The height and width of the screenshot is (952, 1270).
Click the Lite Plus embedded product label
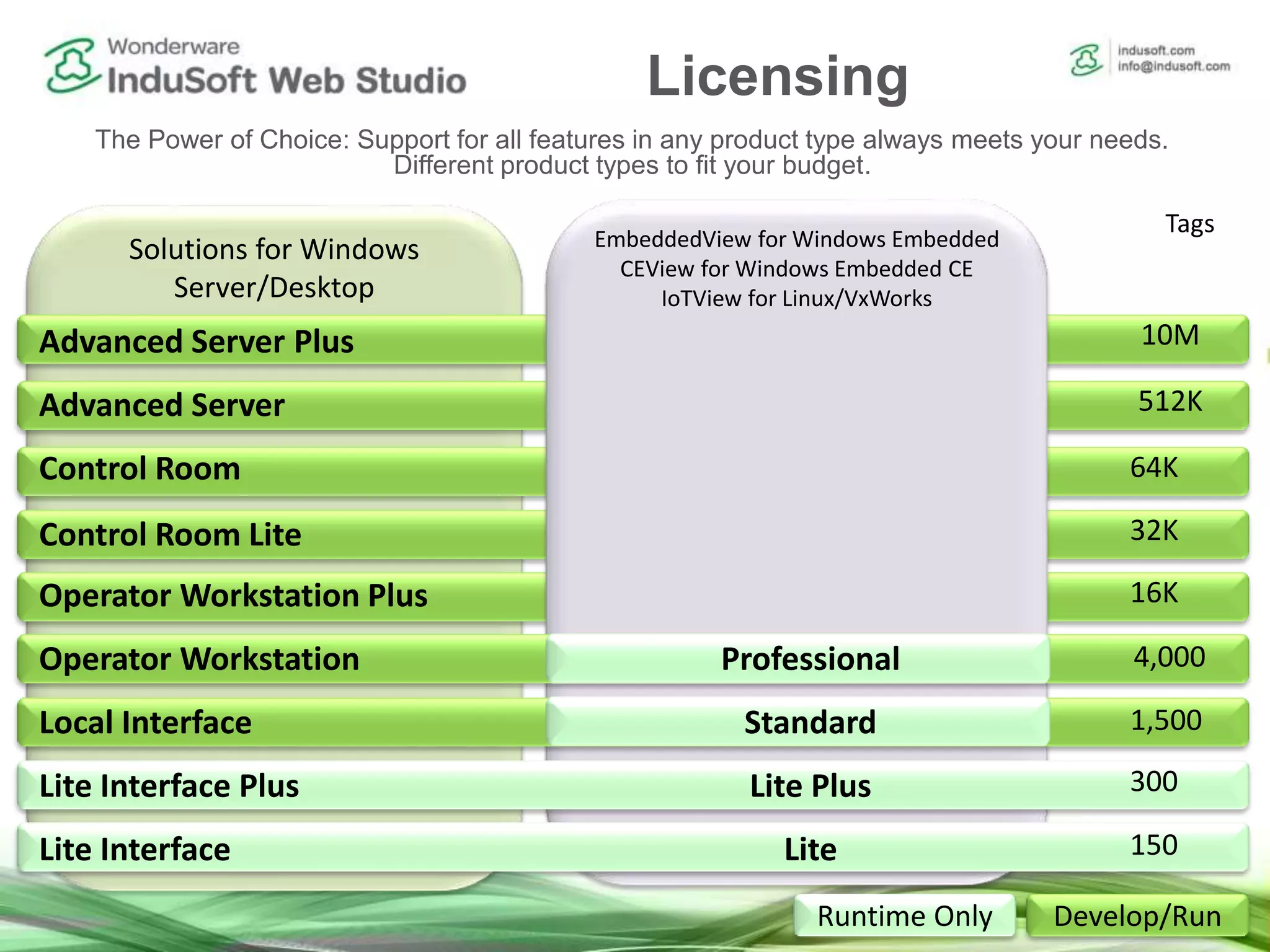coord(810,786)
